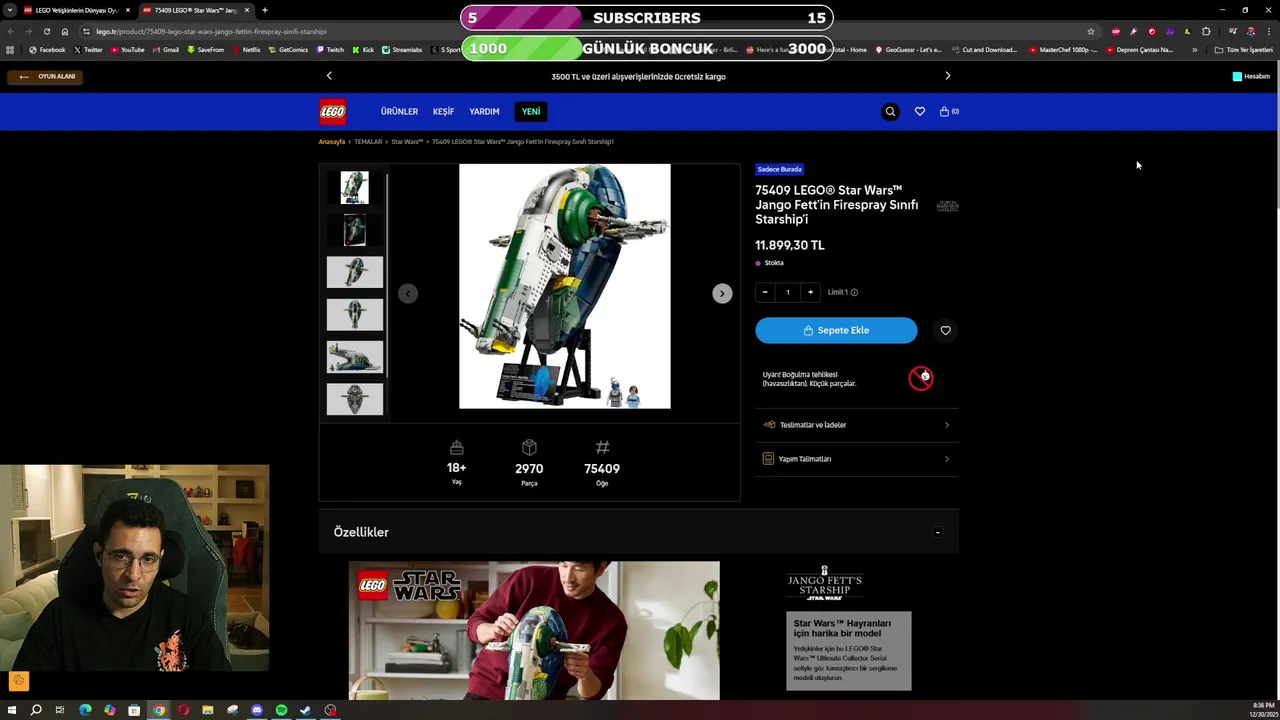Open the site search magnifier icon
1280x720 pixels.
(890, 111)
